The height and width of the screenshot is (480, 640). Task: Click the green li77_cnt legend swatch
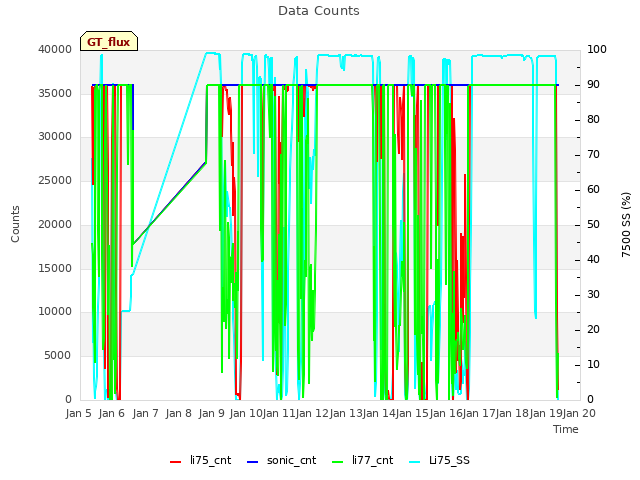[x=338, y=462]
